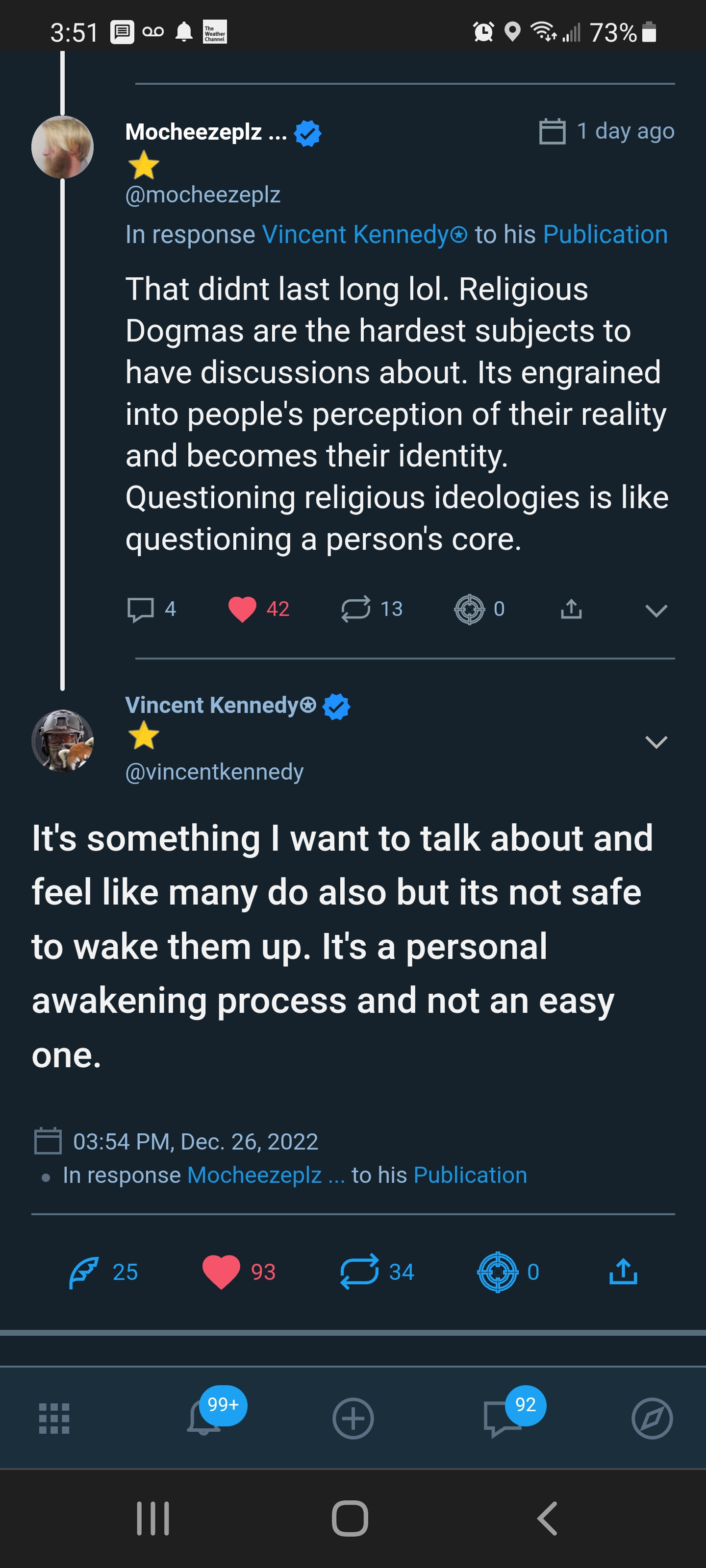The image size is (706, 1568).
Task: Expand options chevron on Mocheezeplz's reply
Action: coord(656,611)
